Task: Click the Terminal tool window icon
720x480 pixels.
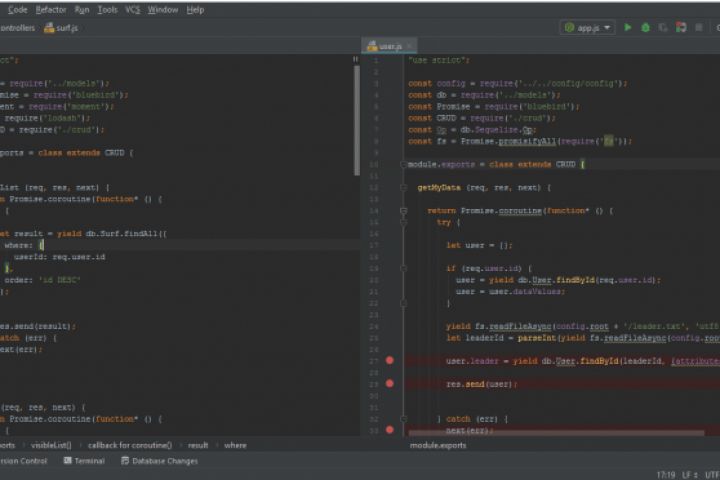Action: [68, 460]
